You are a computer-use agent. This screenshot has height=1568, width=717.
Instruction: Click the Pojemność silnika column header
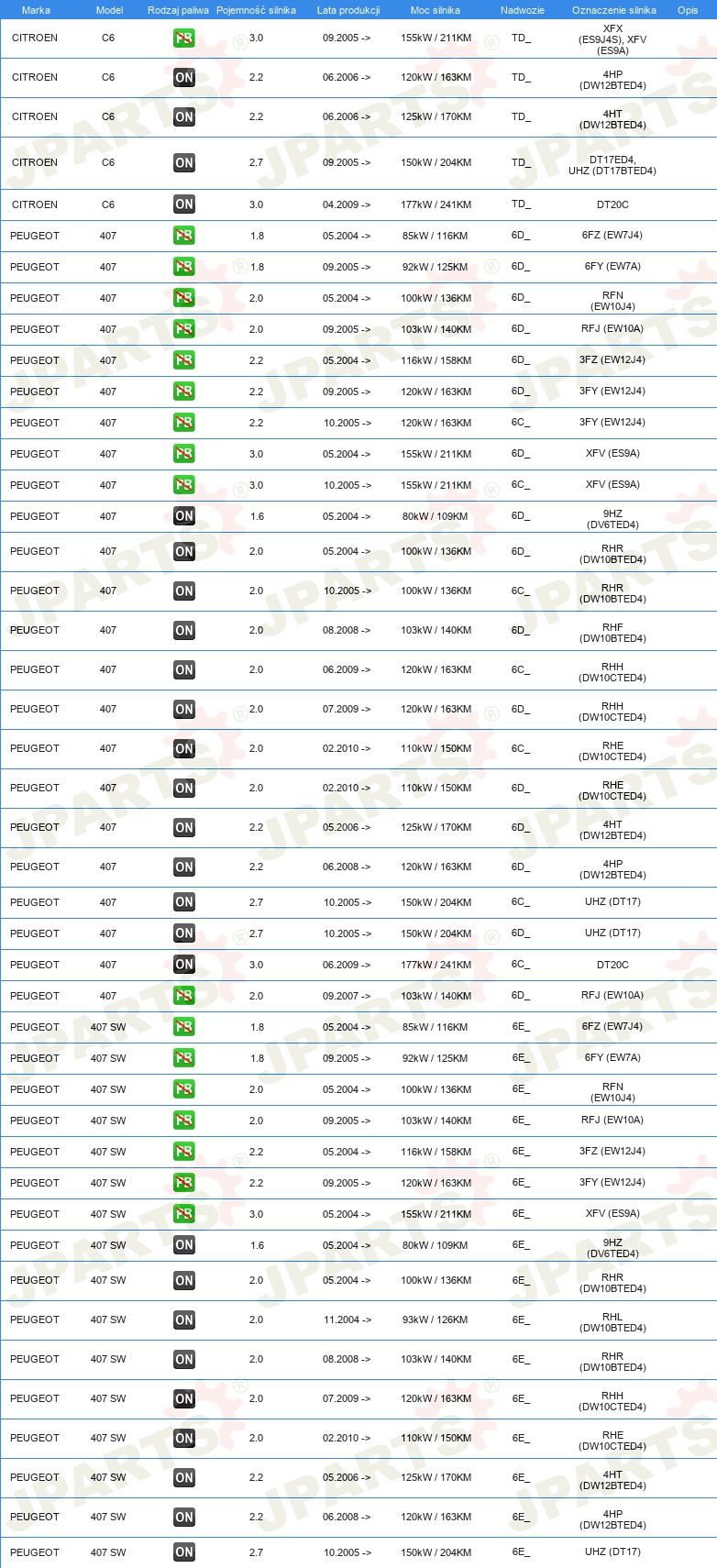(256, 10)
